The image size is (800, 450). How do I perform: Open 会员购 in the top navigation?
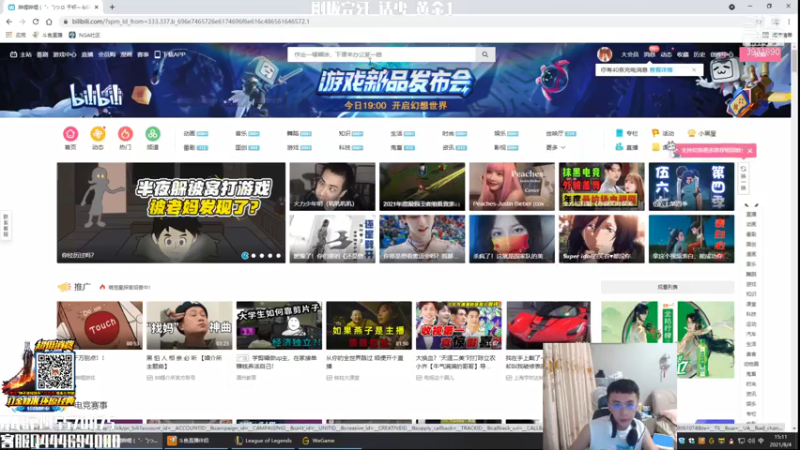(107, 54)
